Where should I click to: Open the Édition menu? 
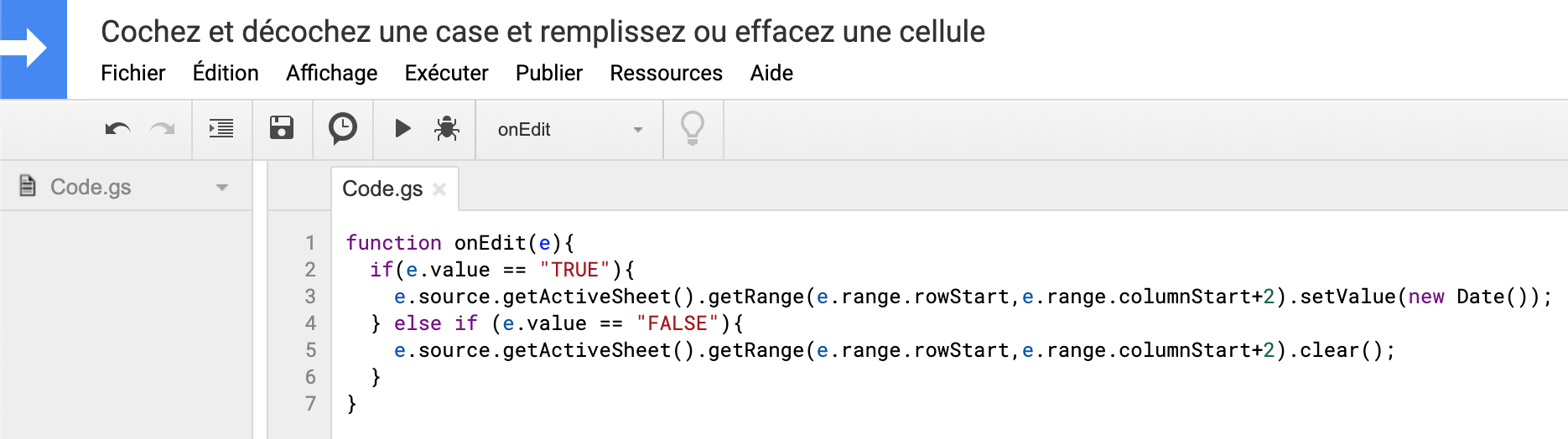tap(226, 74)
